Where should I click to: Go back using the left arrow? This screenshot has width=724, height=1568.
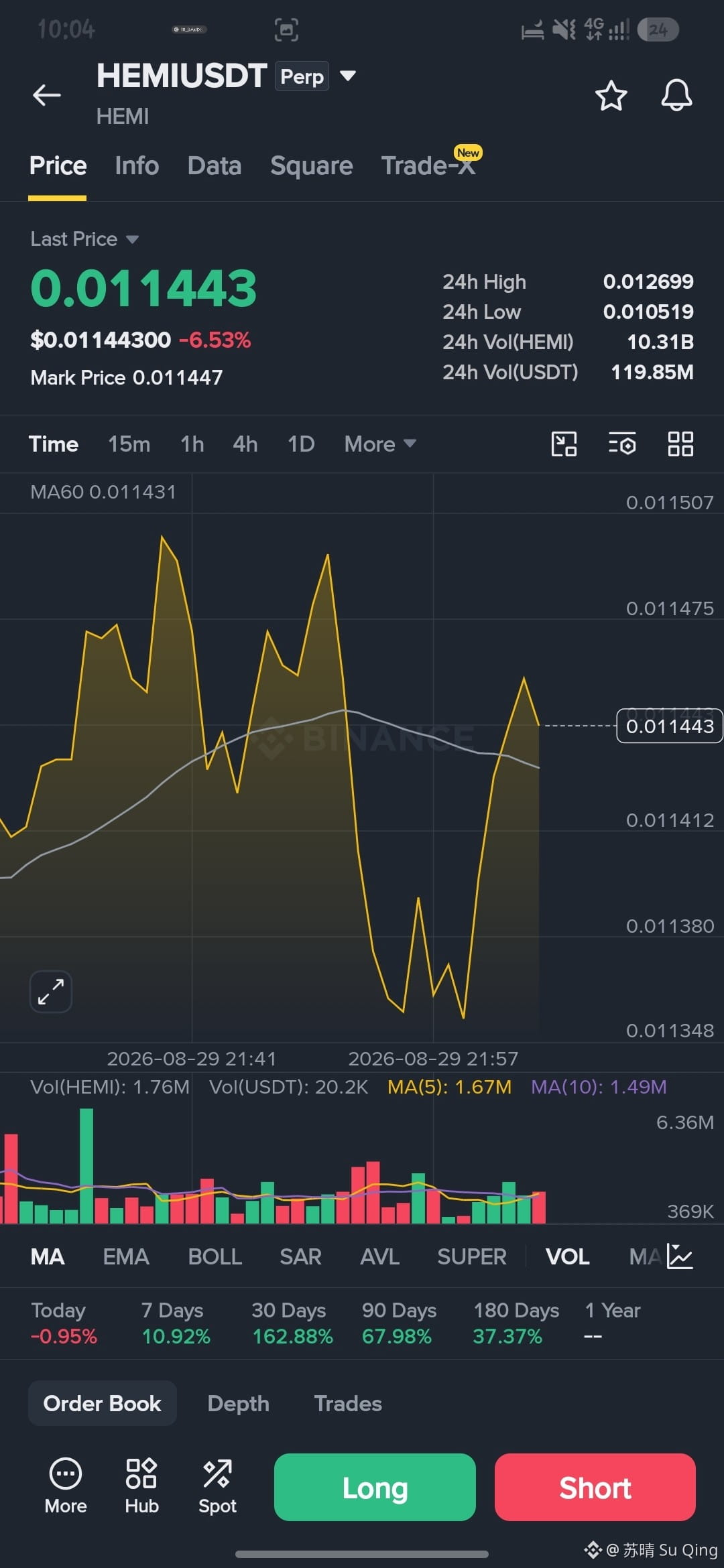(x=47, y=95)
